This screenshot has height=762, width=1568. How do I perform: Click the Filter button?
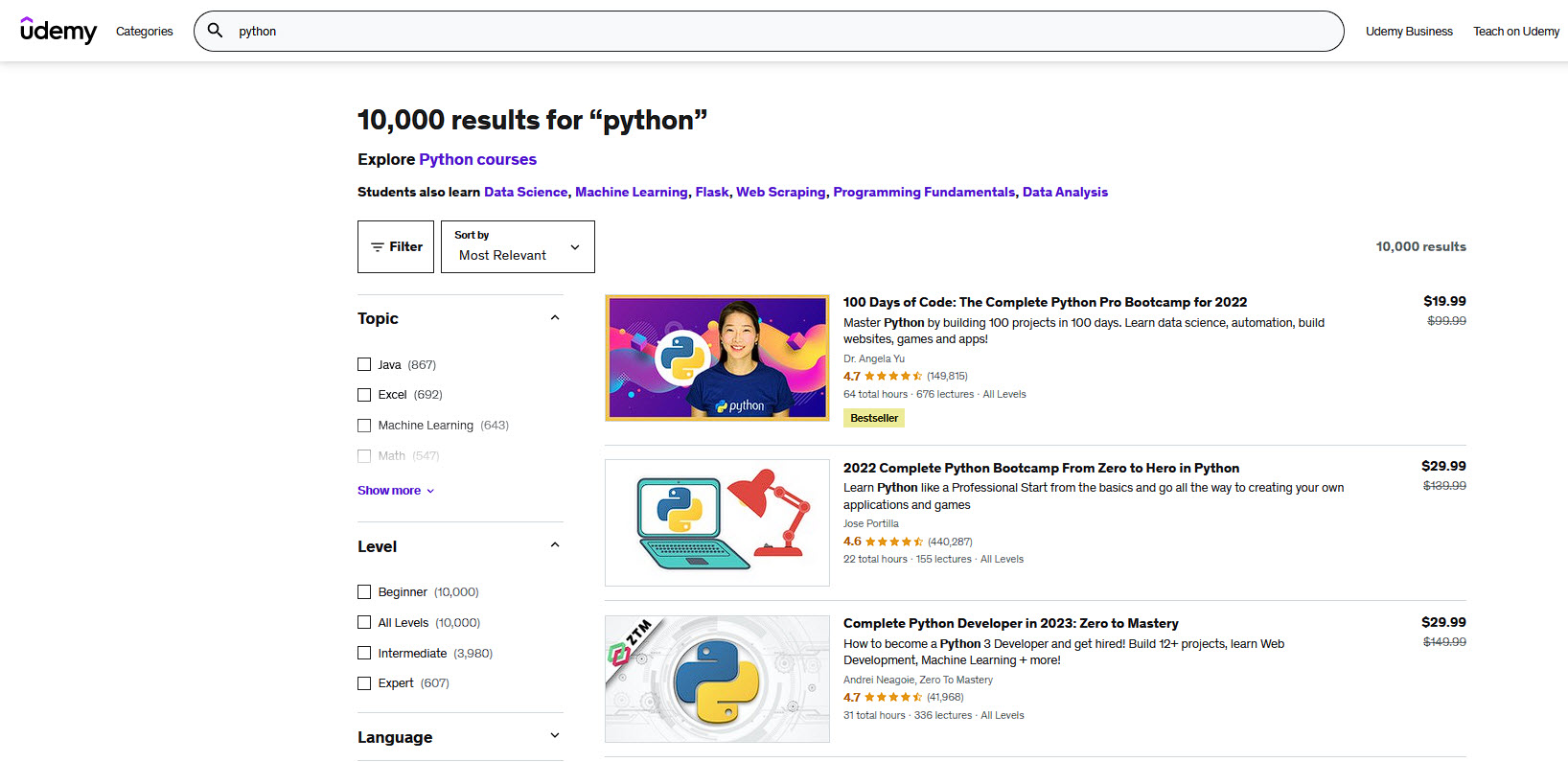tap(396, 246)
